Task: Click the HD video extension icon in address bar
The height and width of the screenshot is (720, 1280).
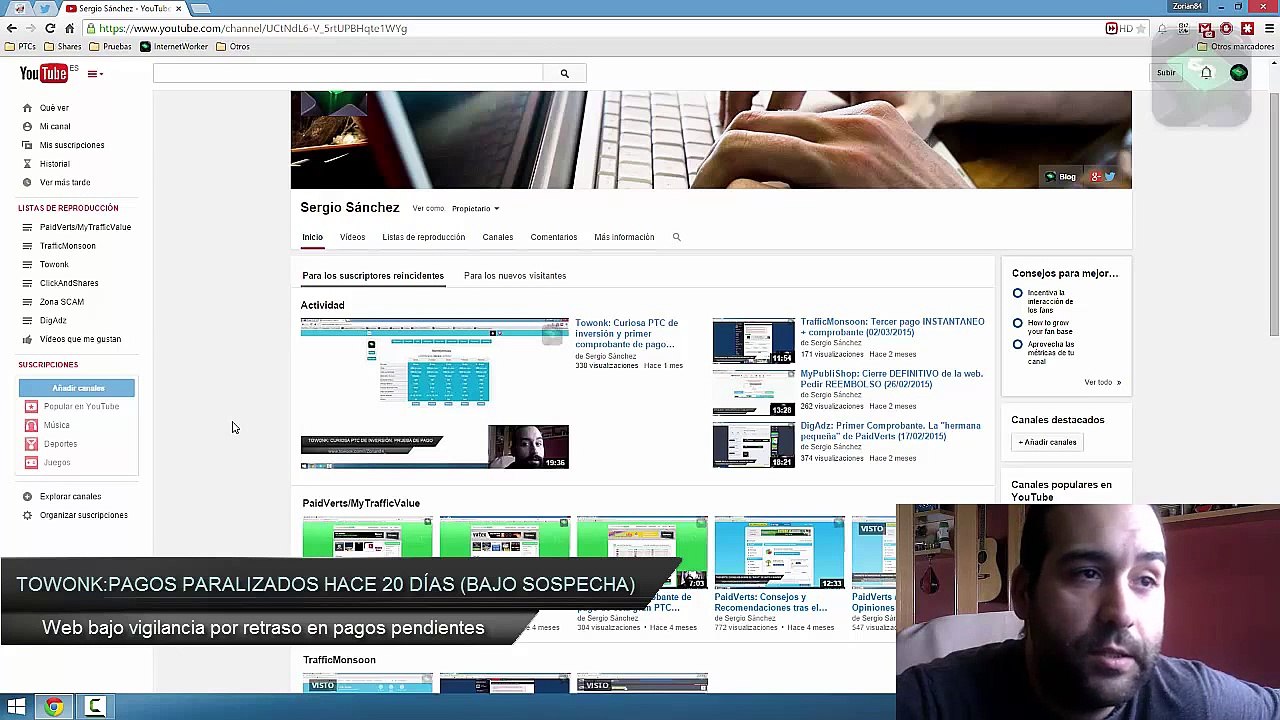Action: (1119, 28)
